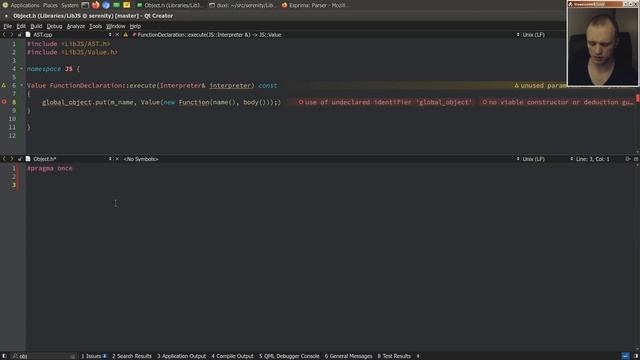Collapse the namespace JS fold marker on line 4
The width and height of the screenshot is (640, 360).
click(22, 69)
